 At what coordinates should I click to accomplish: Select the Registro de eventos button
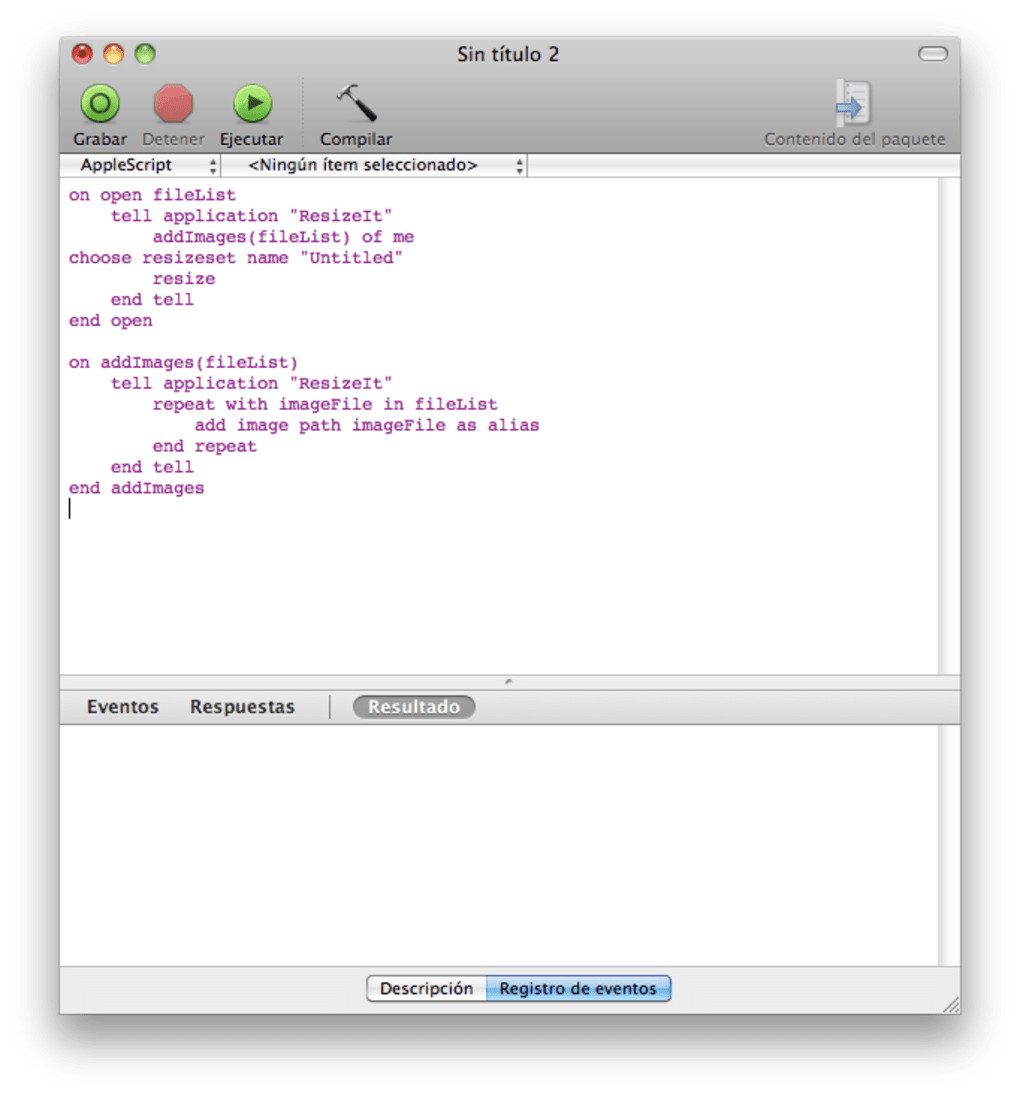pyautogui.click(x=578, y=988)
